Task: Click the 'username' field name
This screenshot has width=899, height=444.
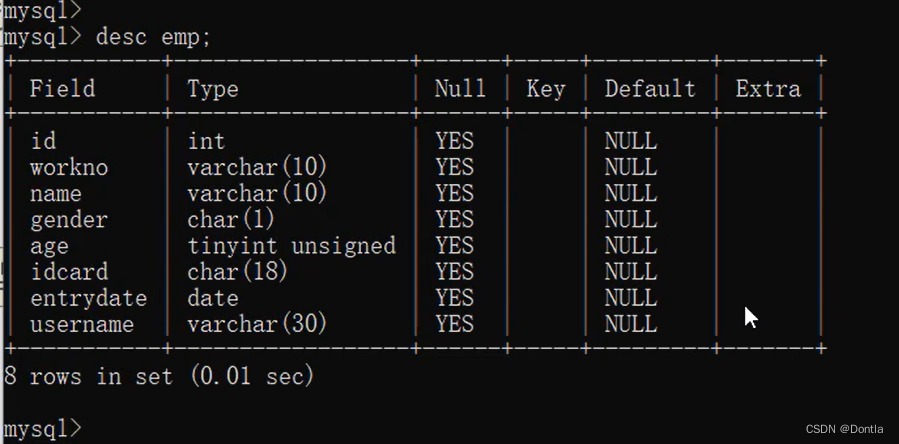Action: [x=82, y=324]
